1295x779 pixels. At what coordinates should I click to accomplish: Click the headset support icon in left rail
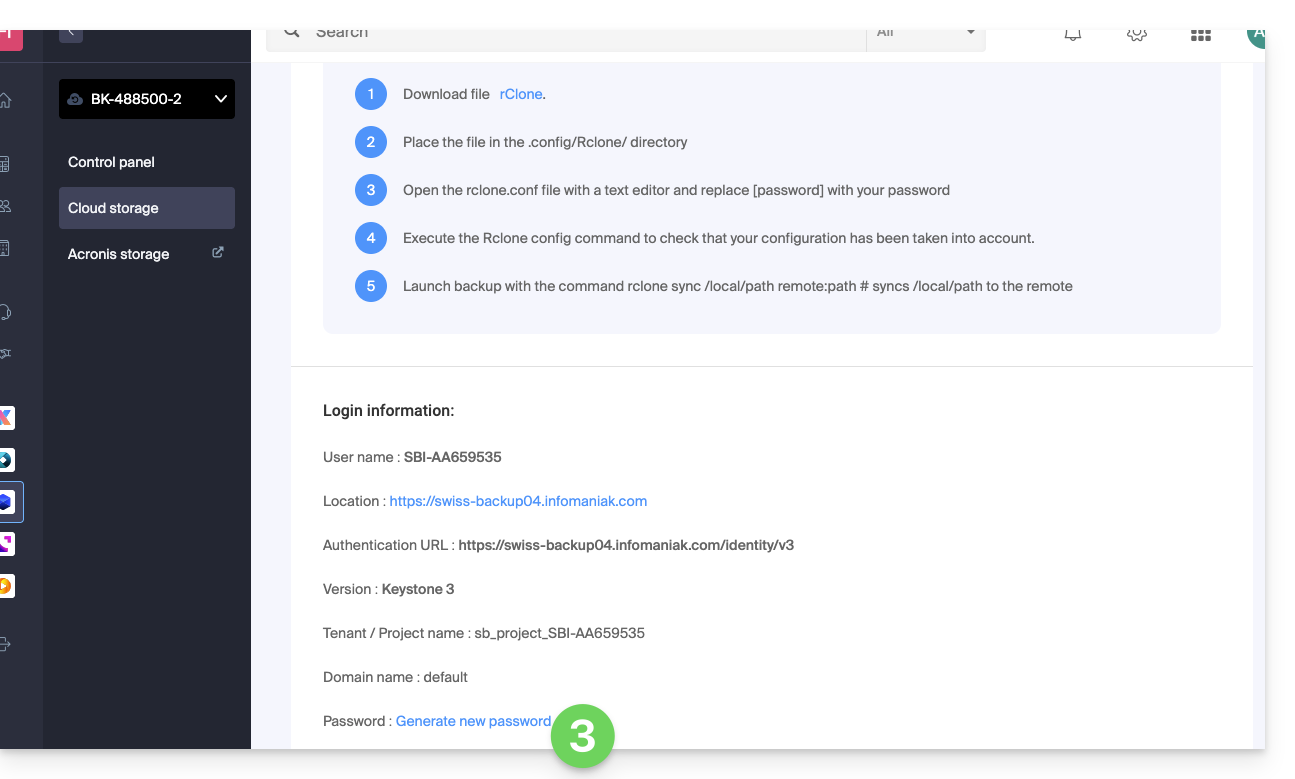pyautogui.click(x=6, y=312)
